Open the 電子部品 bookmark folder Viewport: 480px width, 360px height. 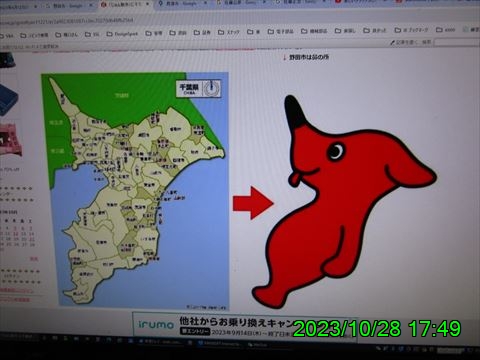[x=281, y=32]
